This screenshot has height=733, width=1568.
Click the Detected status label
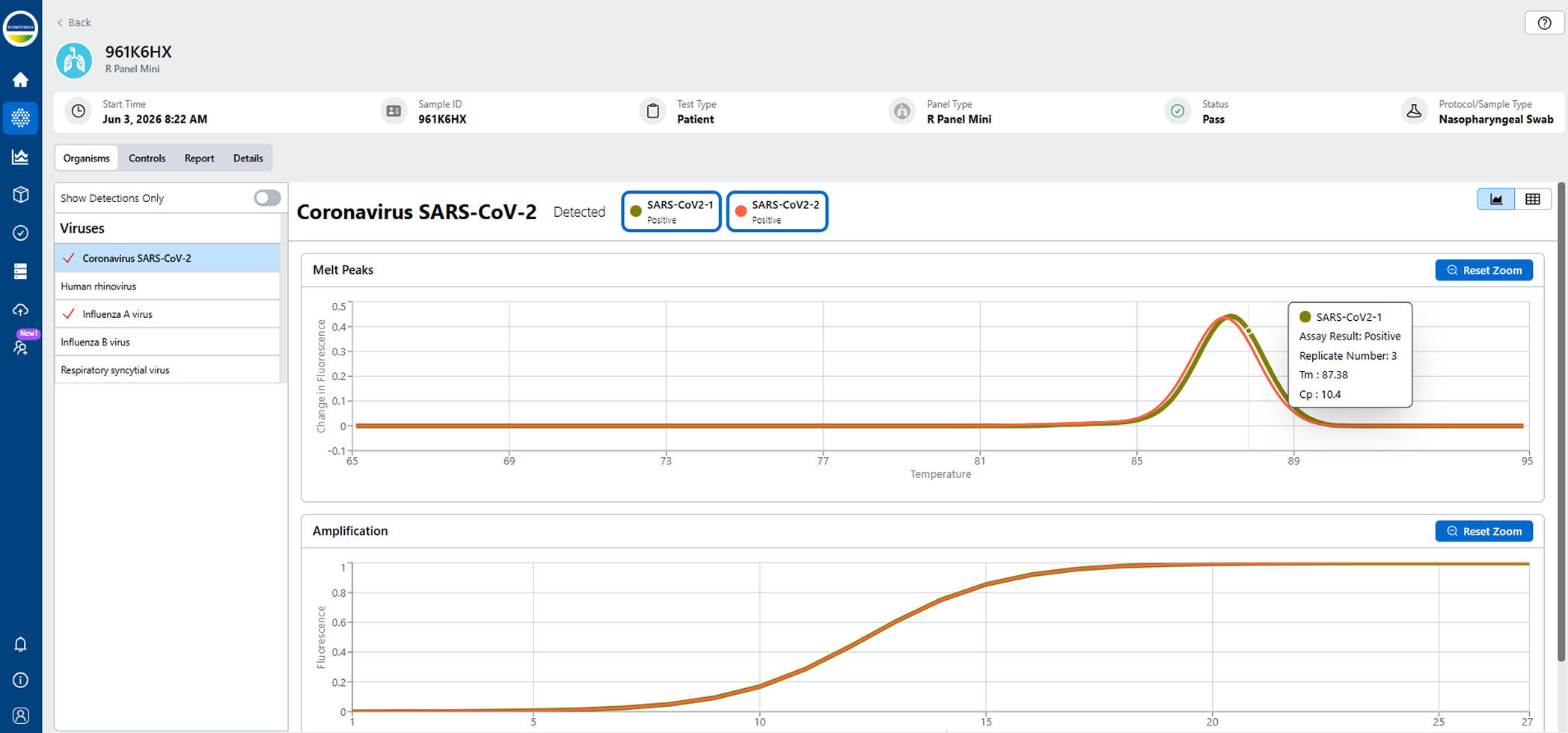(x=579, y=212)
